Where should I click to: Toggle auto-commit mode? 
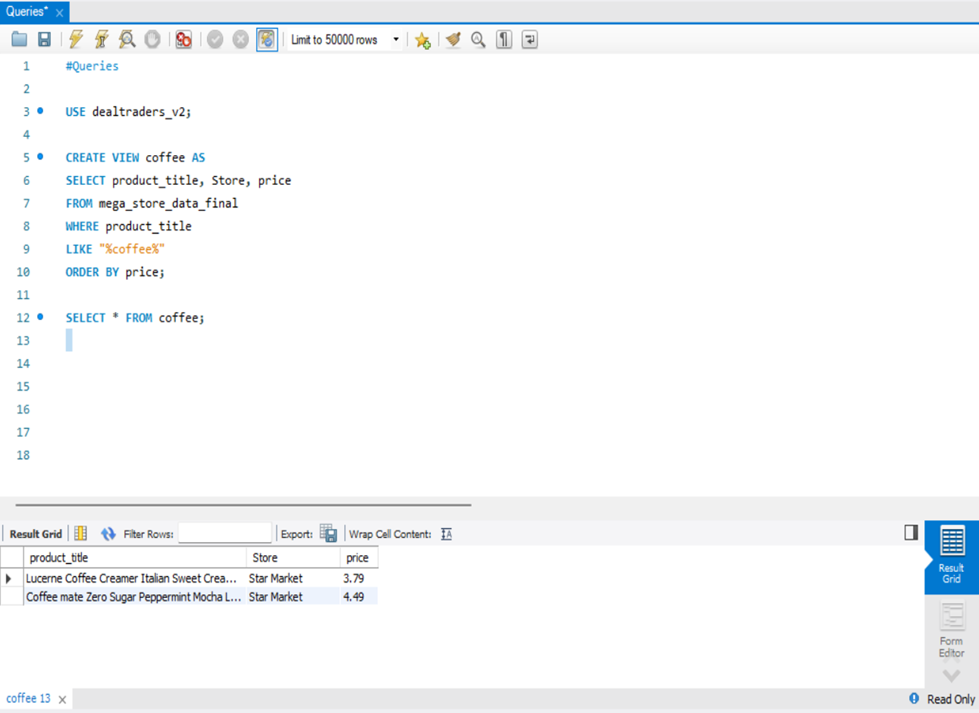[267, 39]
